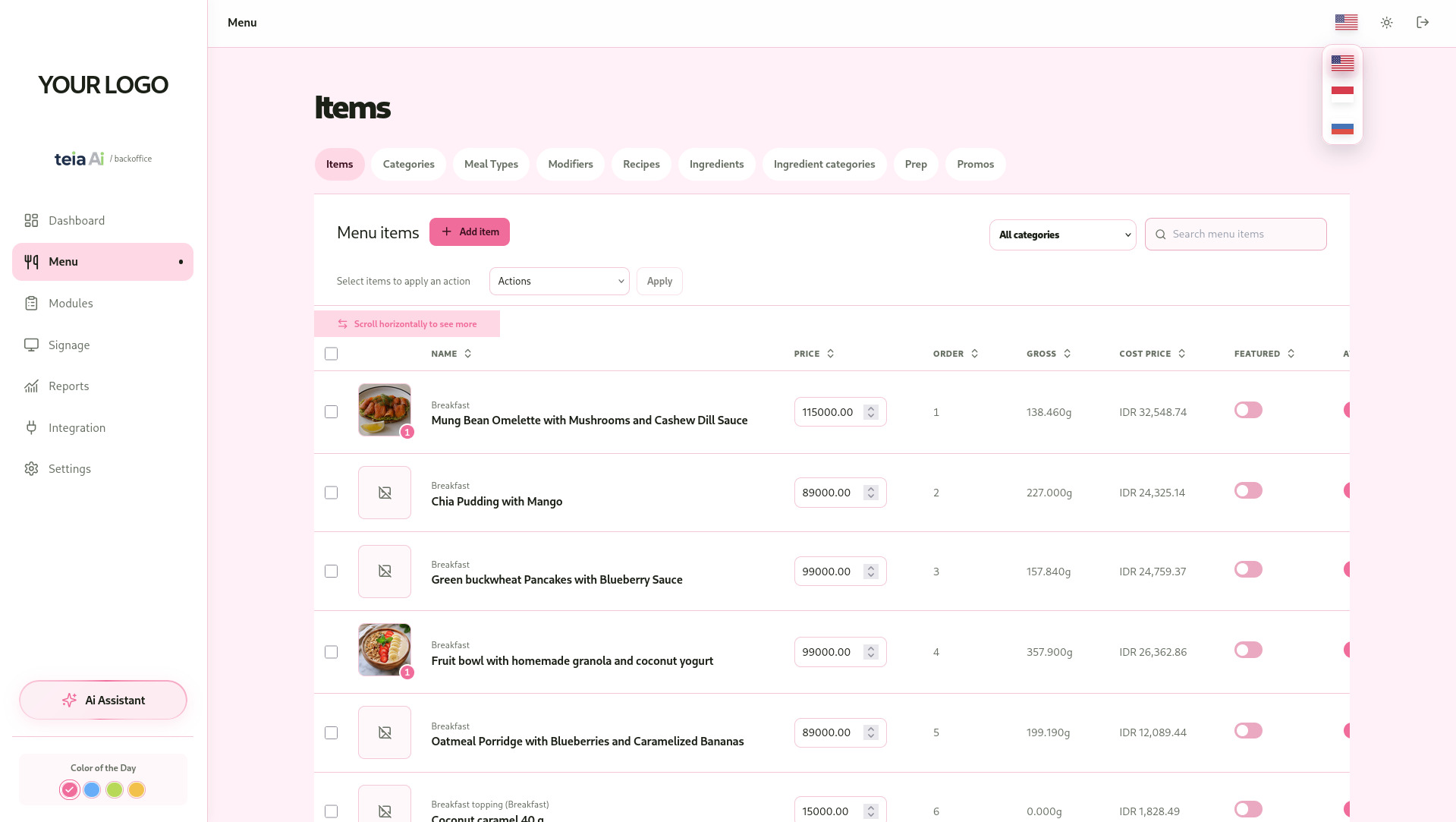The width and height of the screenshot is (1456, 822).
Task: Open the Modifiers tab
Action: pos(571,164)
